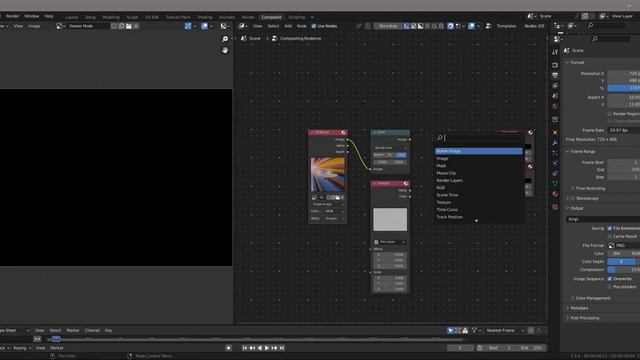Toggle the Backdrop button in node header
Image resolution: width=640 pixels, height=360 pixels.
point(389,26)
